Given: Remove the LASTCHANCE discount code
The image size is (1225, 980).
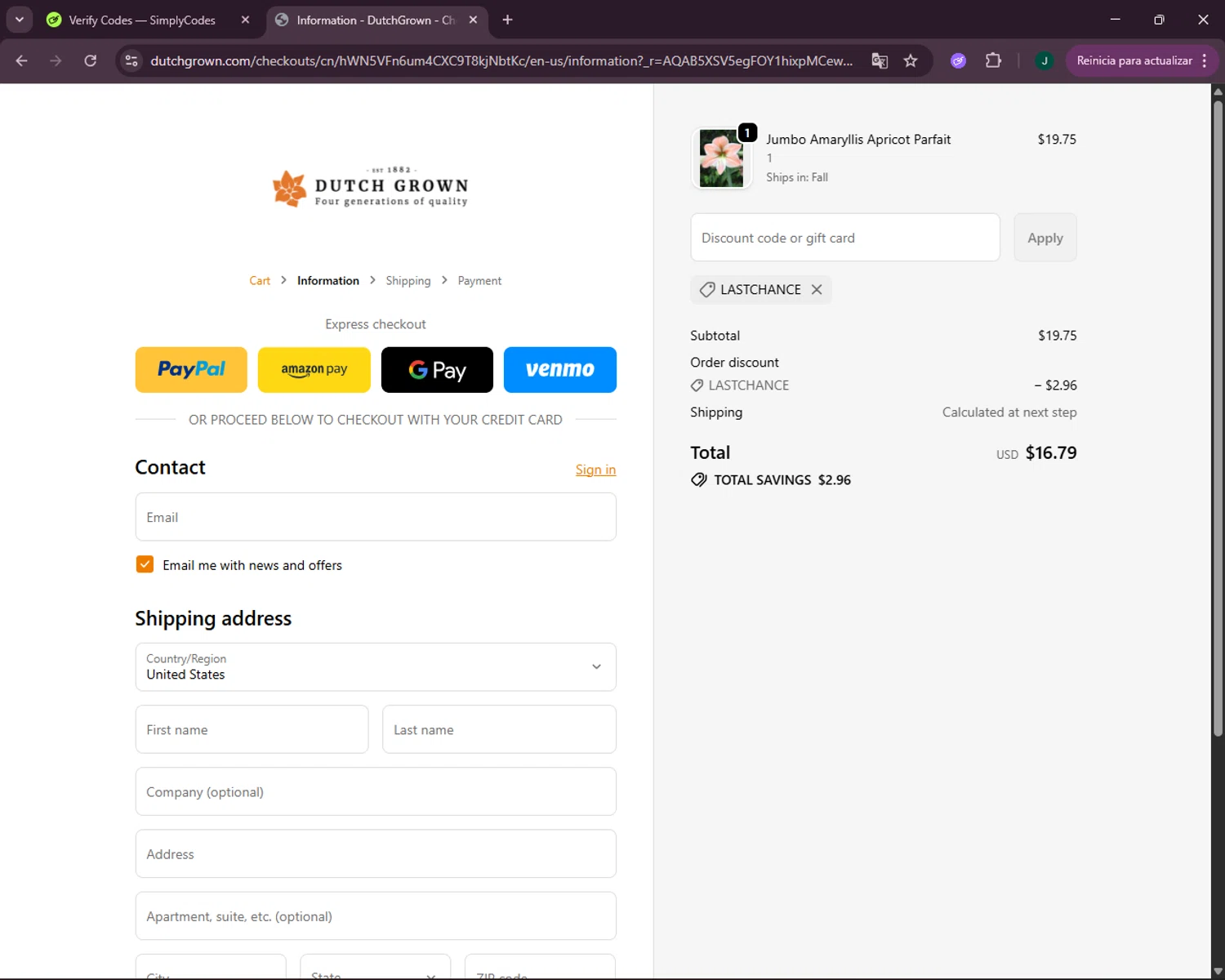Looking at the screenshot, I should point(817,289).
